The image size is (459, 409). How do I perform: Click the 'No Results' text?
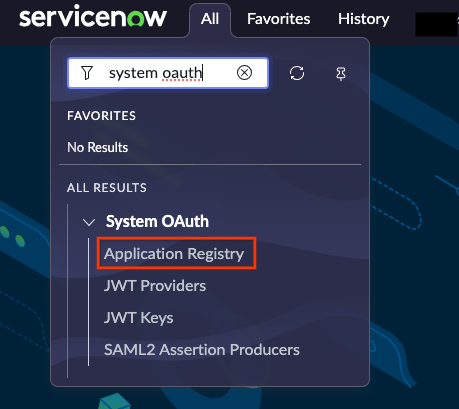click(x=97, y=147)
